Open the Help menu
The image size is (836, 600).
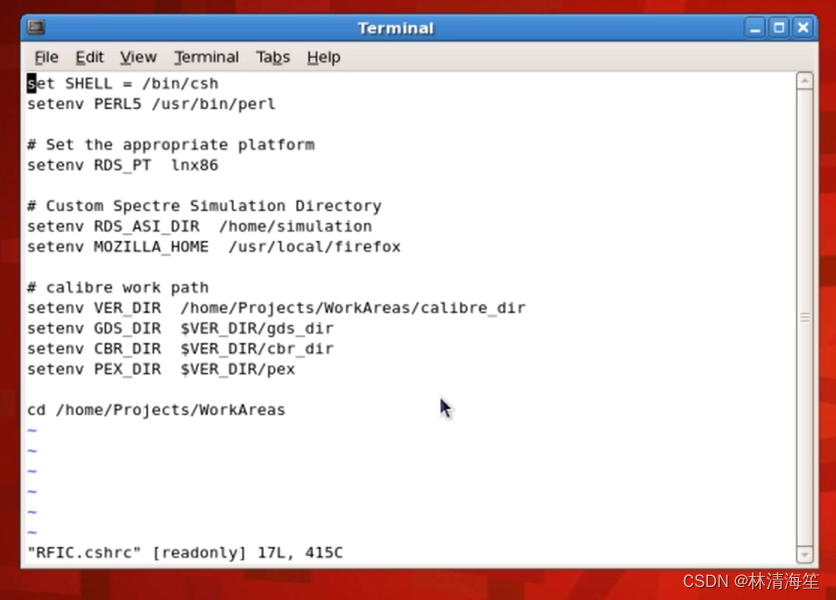point(324,57)
